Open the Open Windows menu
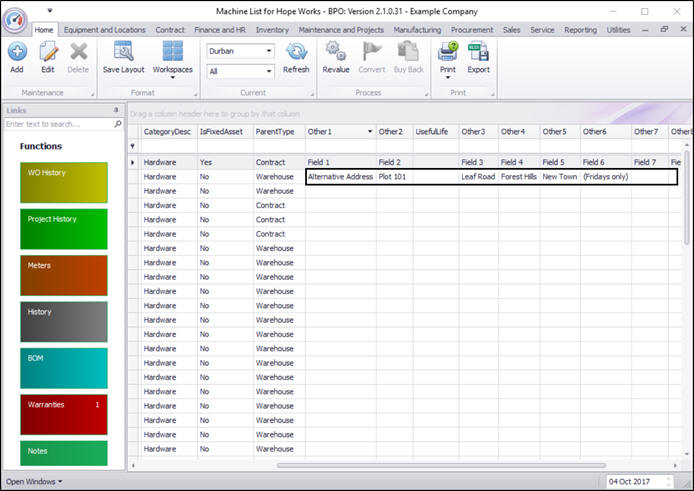This screenshot has height=491, width=694. (x=34, y=481)
